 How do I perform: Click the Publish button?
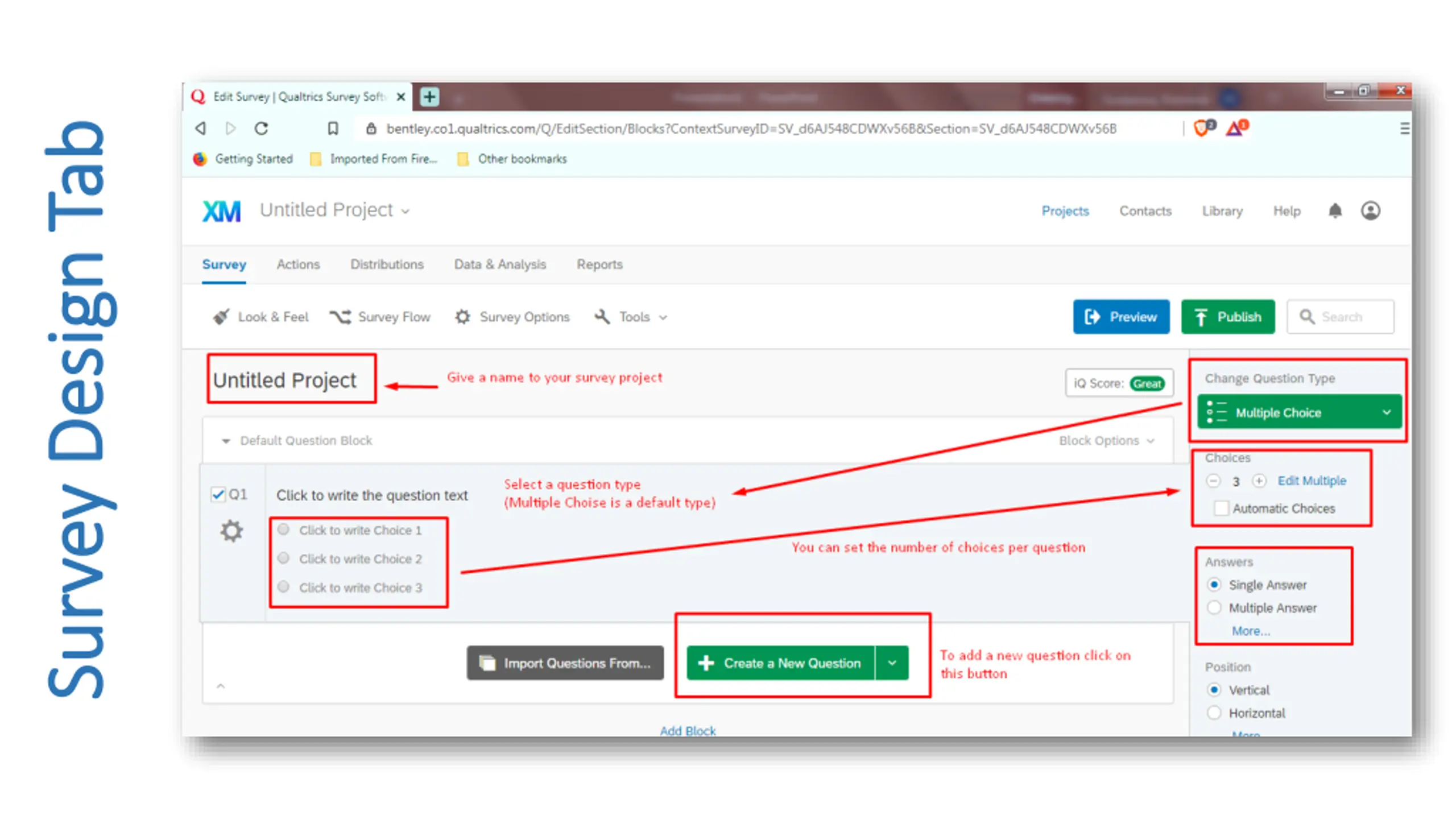pyautogui.click(x=1227, y=317)
